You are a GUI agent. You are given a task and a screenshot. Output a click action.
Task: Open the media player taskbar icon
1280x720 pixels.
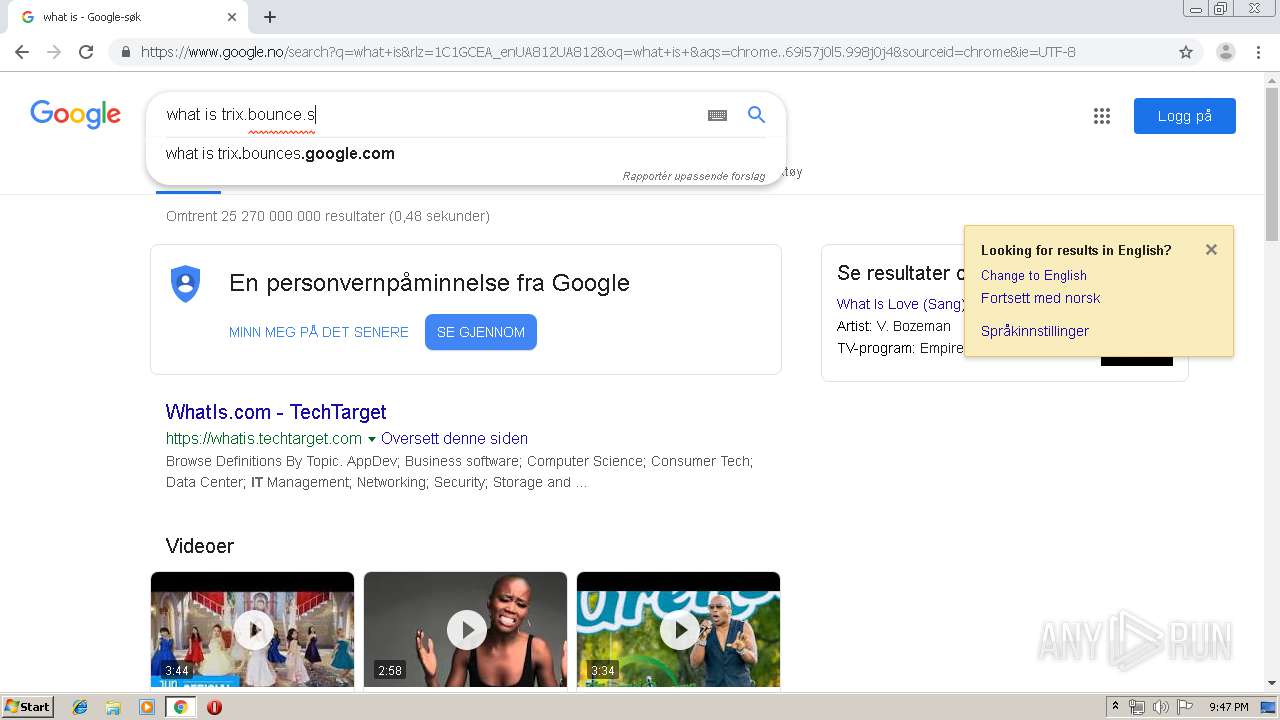(147, 707)
